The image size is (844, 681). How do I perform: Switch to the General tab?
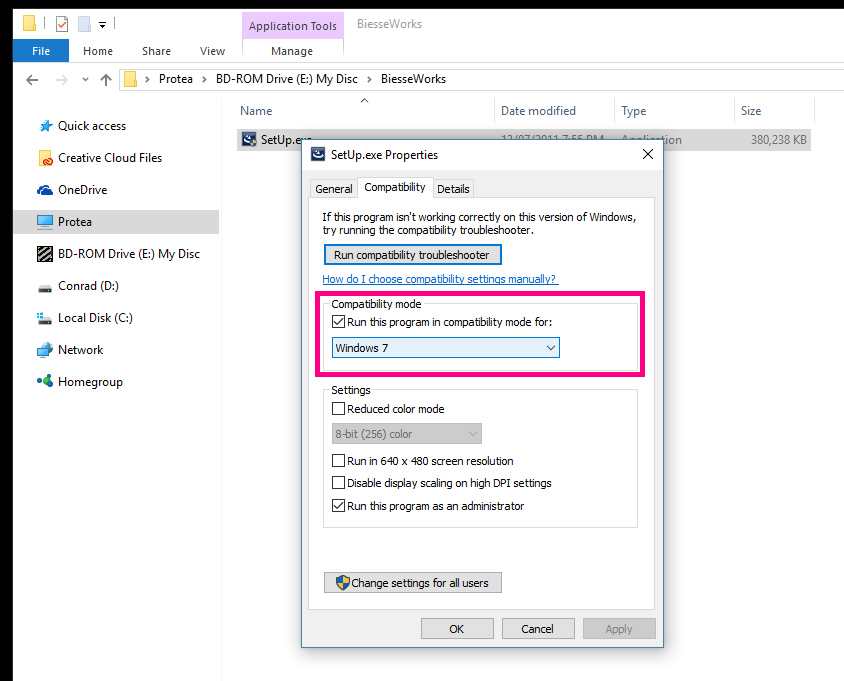point(334,189)
